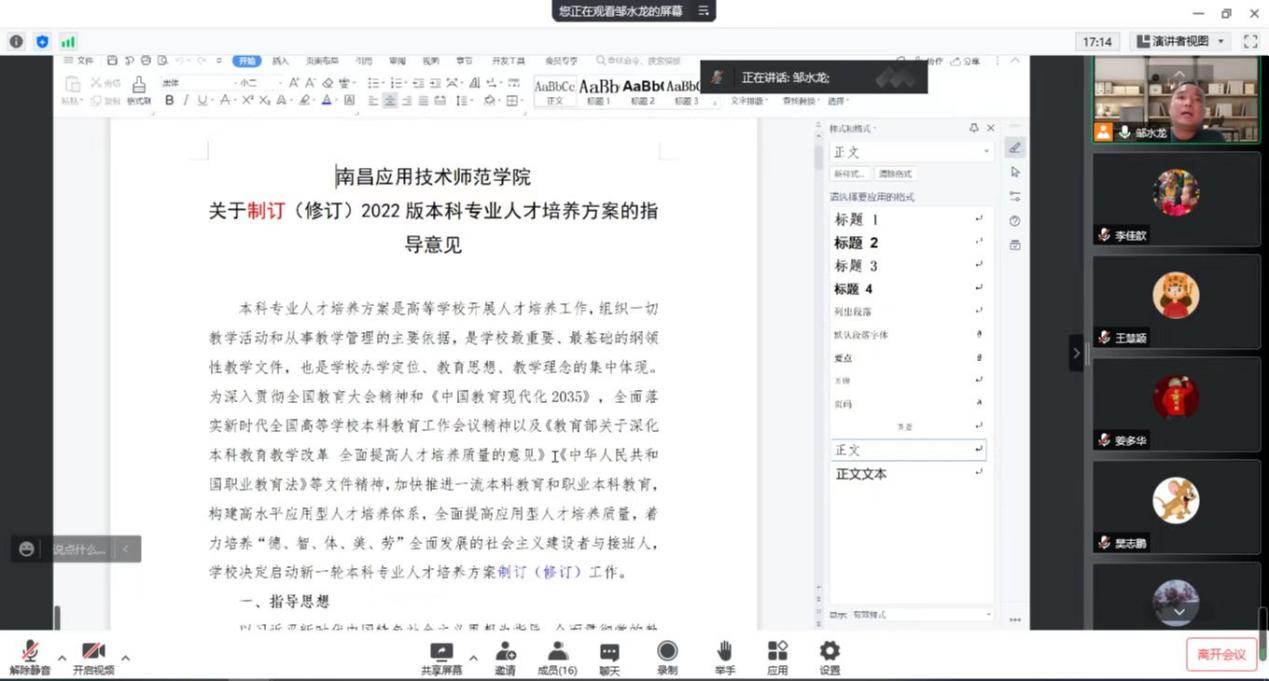Viewport: 1269px width, 681px height.
Task: Toggle full screen mode
Action: [x=1250, y=42]
